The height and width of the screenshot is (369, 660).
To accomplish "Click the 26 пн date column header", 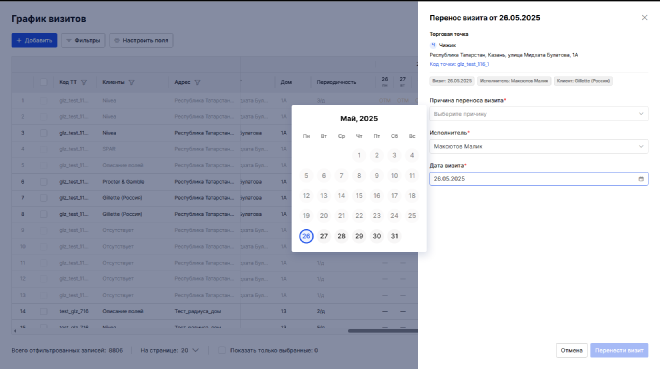I will (x=385, y=82).
